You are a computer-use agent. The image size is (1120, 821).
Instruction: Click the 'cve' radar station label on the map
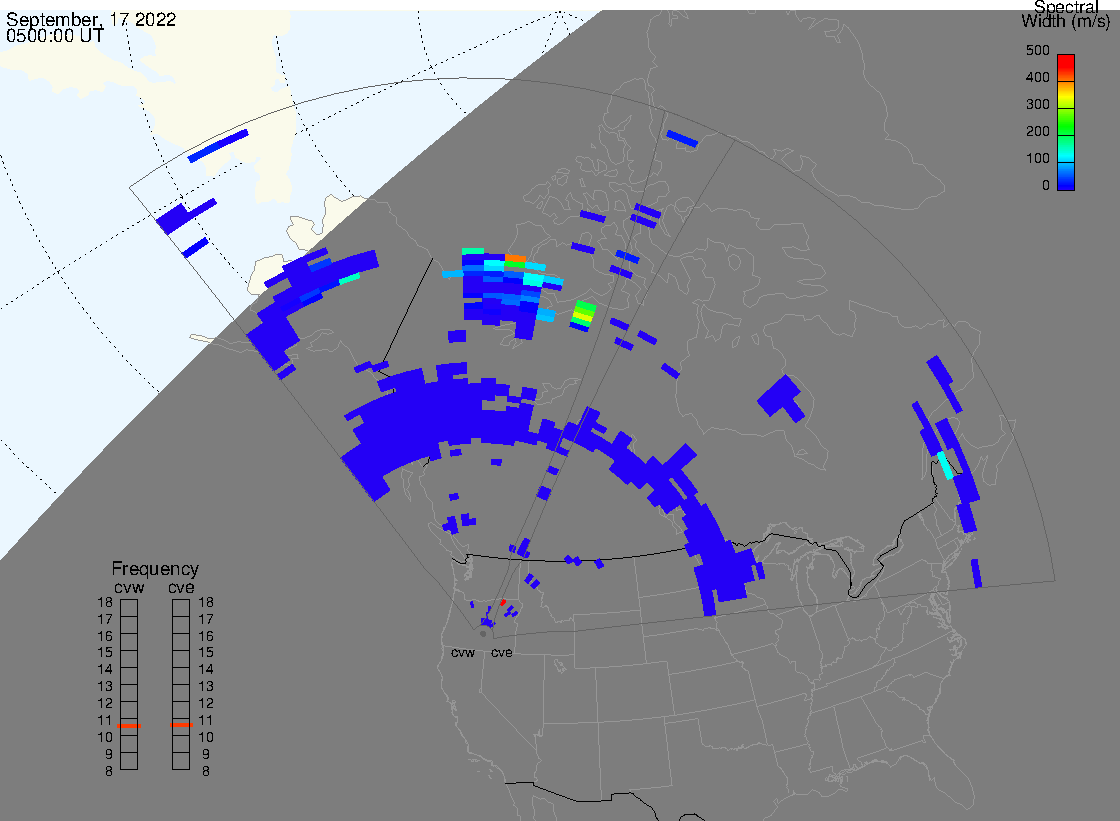coord(501,653)
